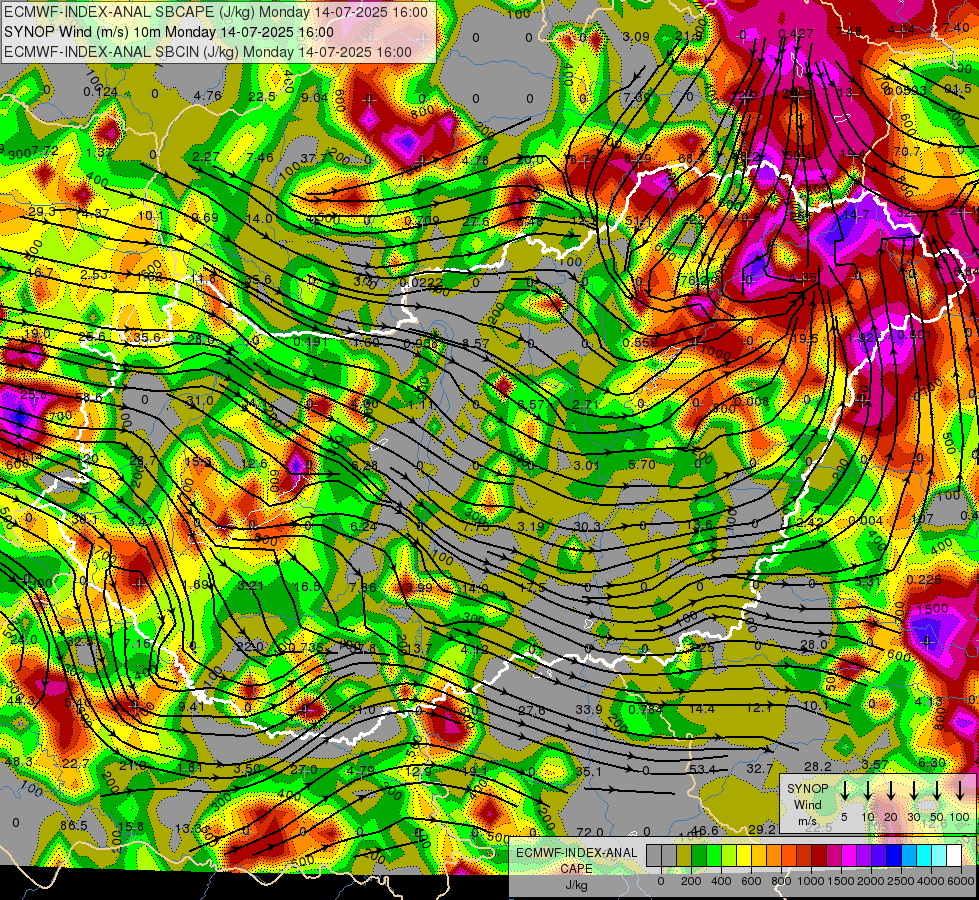Click the map value '6.30'
Image resolution: width=979 pixels, height=900 pixels.
tap(932, 763)
